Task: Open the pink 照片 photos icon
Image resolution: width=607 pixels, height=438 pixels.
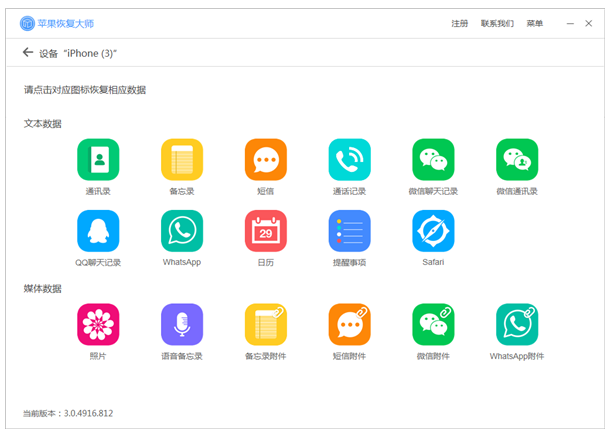Action: click(x=98, y=324)
